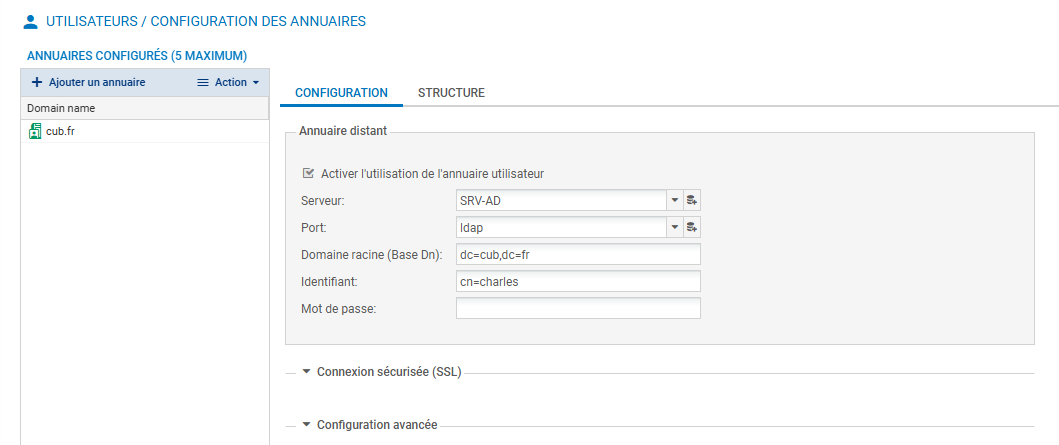This screenshot has height=445, width=1059.
Task: Select the cub.fr domain entry
Action: click(x=145, y=131)
